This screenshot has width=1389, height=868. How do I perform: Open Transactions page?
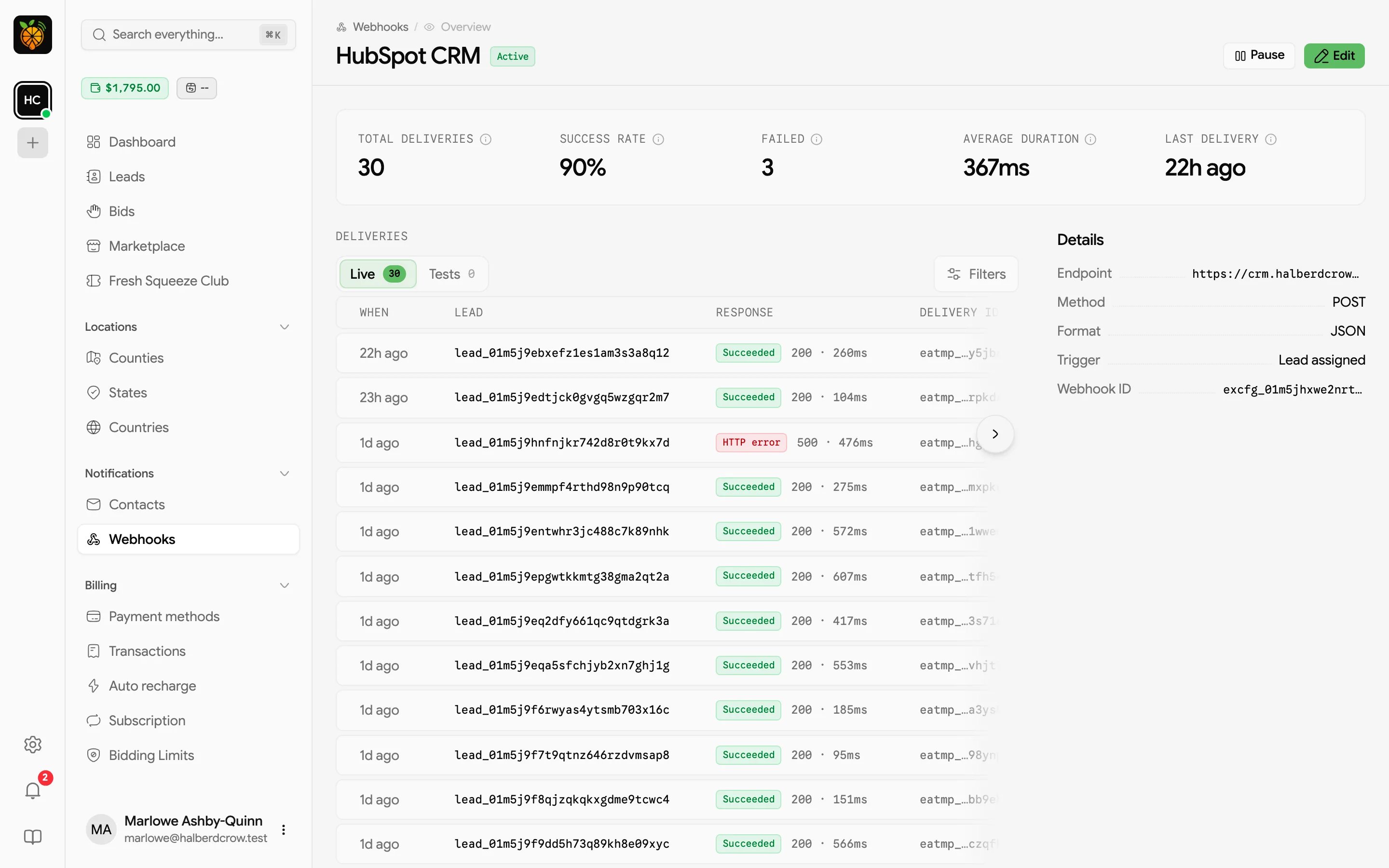[188, 651]
